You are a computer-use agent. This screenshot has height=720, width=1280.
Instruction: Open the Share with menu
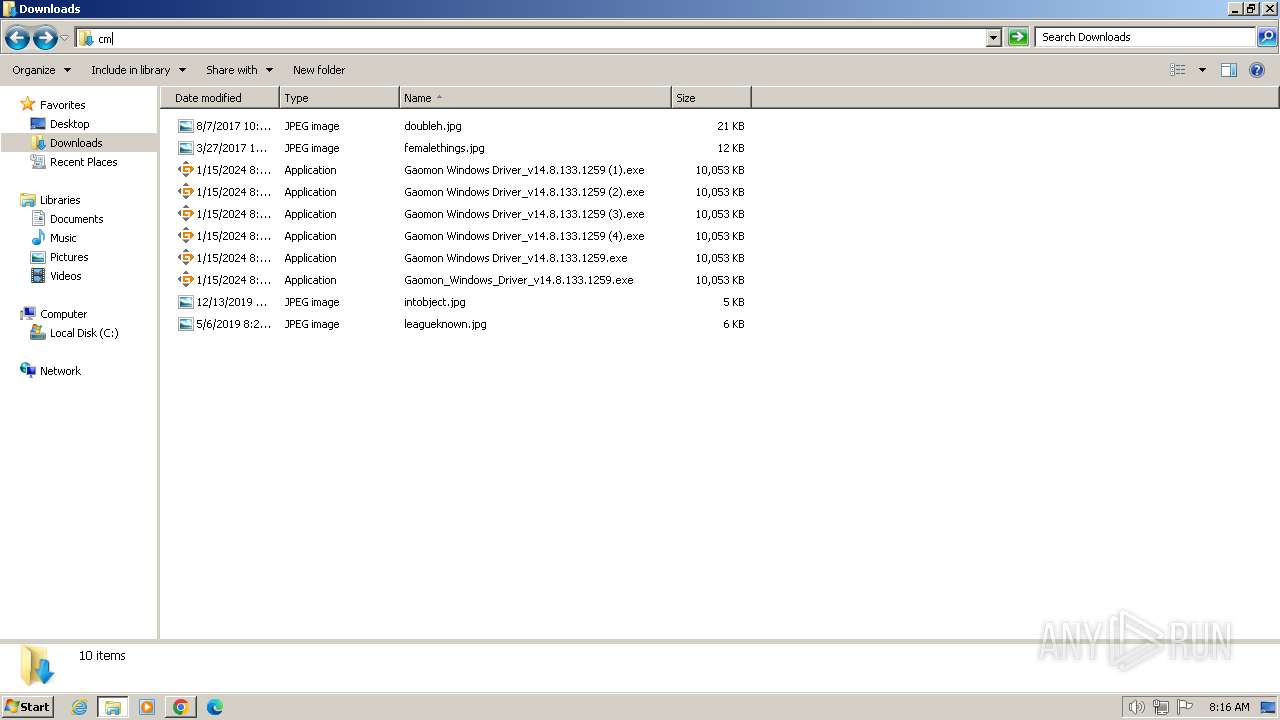tap(239, 70)
